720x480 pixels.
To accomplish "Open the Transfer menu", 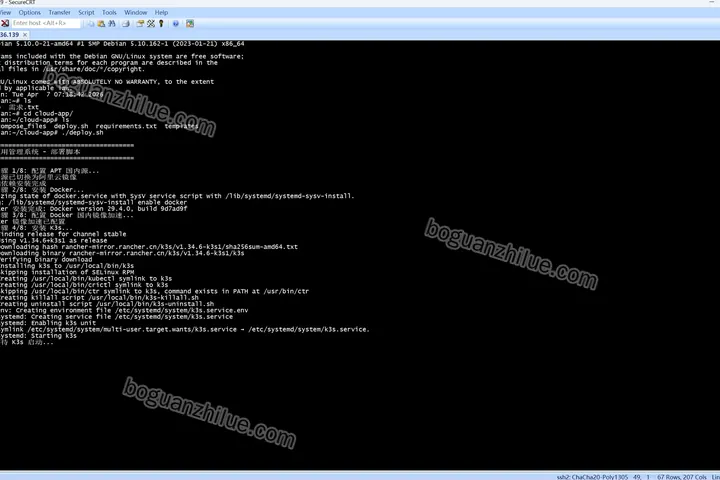I will [x=59, y=12].
